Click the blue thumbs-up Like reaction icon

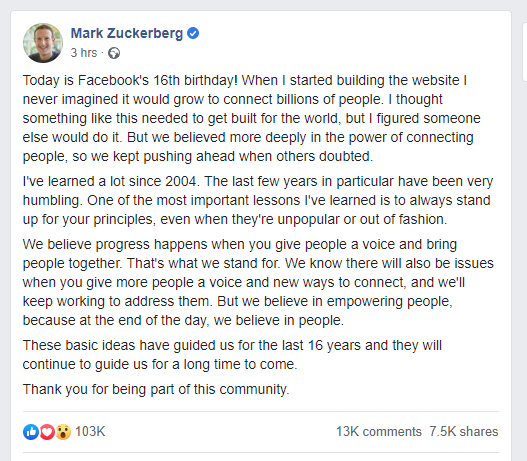click(31, 432)
